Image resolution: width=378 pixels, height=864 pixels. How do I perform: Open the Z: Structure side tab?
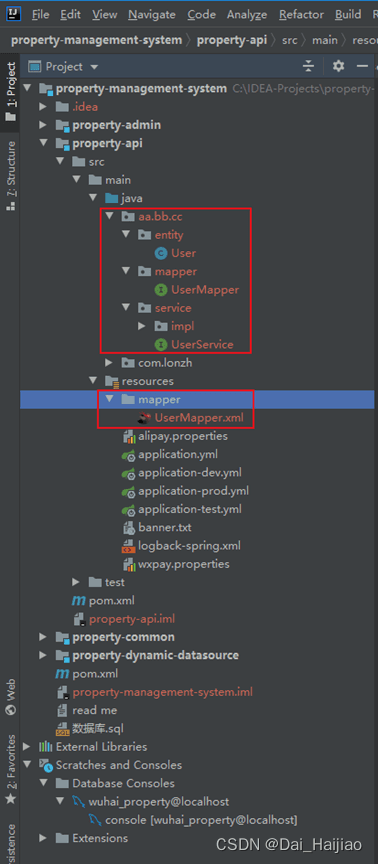10,176
